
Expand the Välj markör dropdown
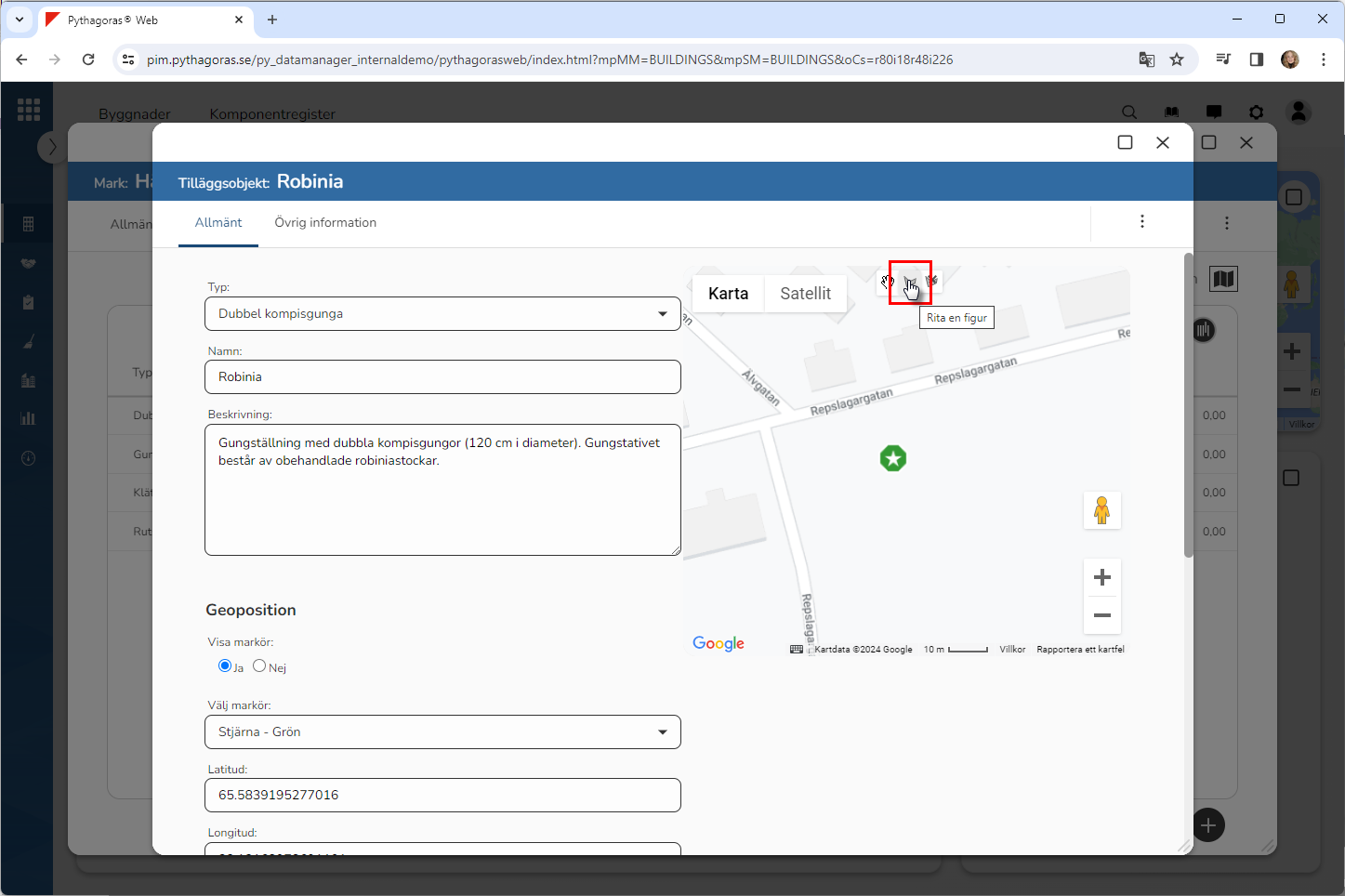442,732
